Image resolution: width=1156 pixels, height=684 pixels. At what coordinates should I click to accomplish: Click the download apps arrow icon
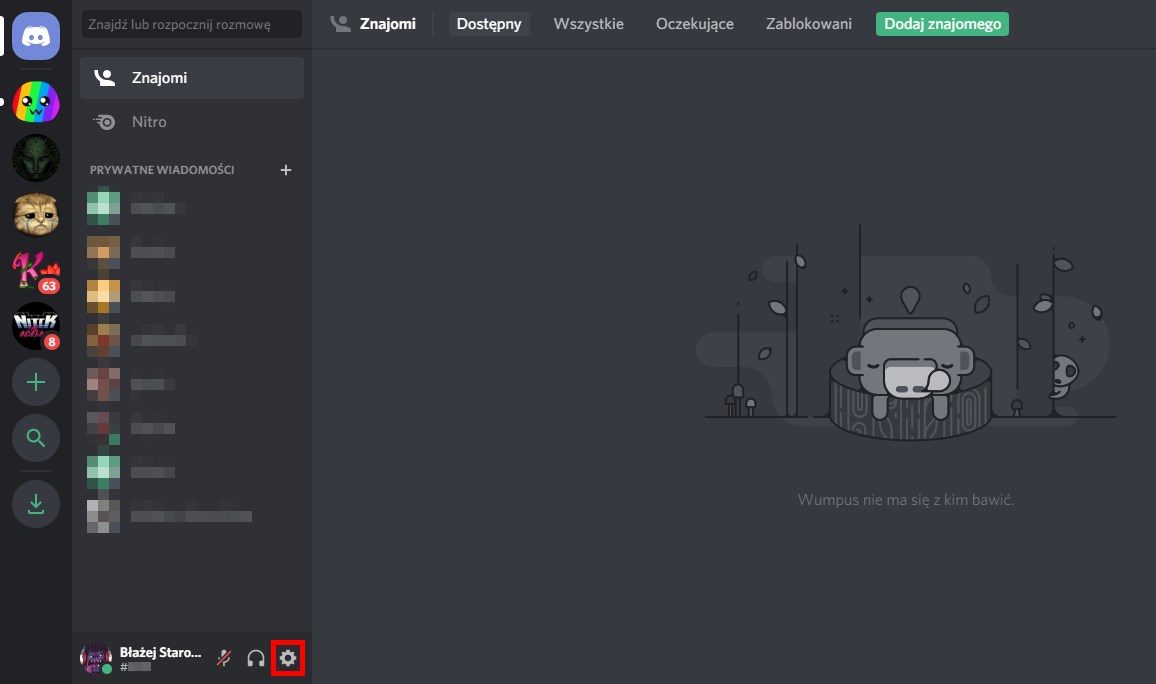(x=35, y=504)
